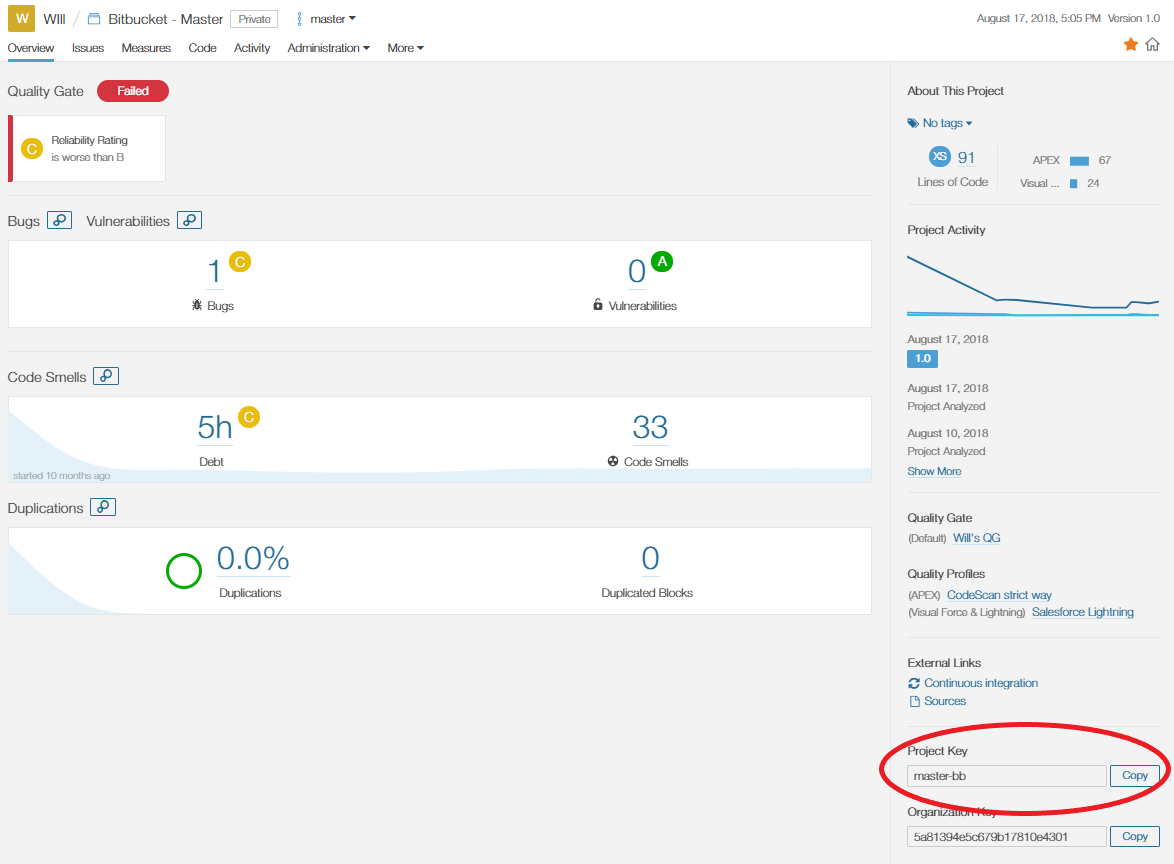Screen dimensions: 1174x864
Task: Switch to the Measures tab
Action: (146, 48)
